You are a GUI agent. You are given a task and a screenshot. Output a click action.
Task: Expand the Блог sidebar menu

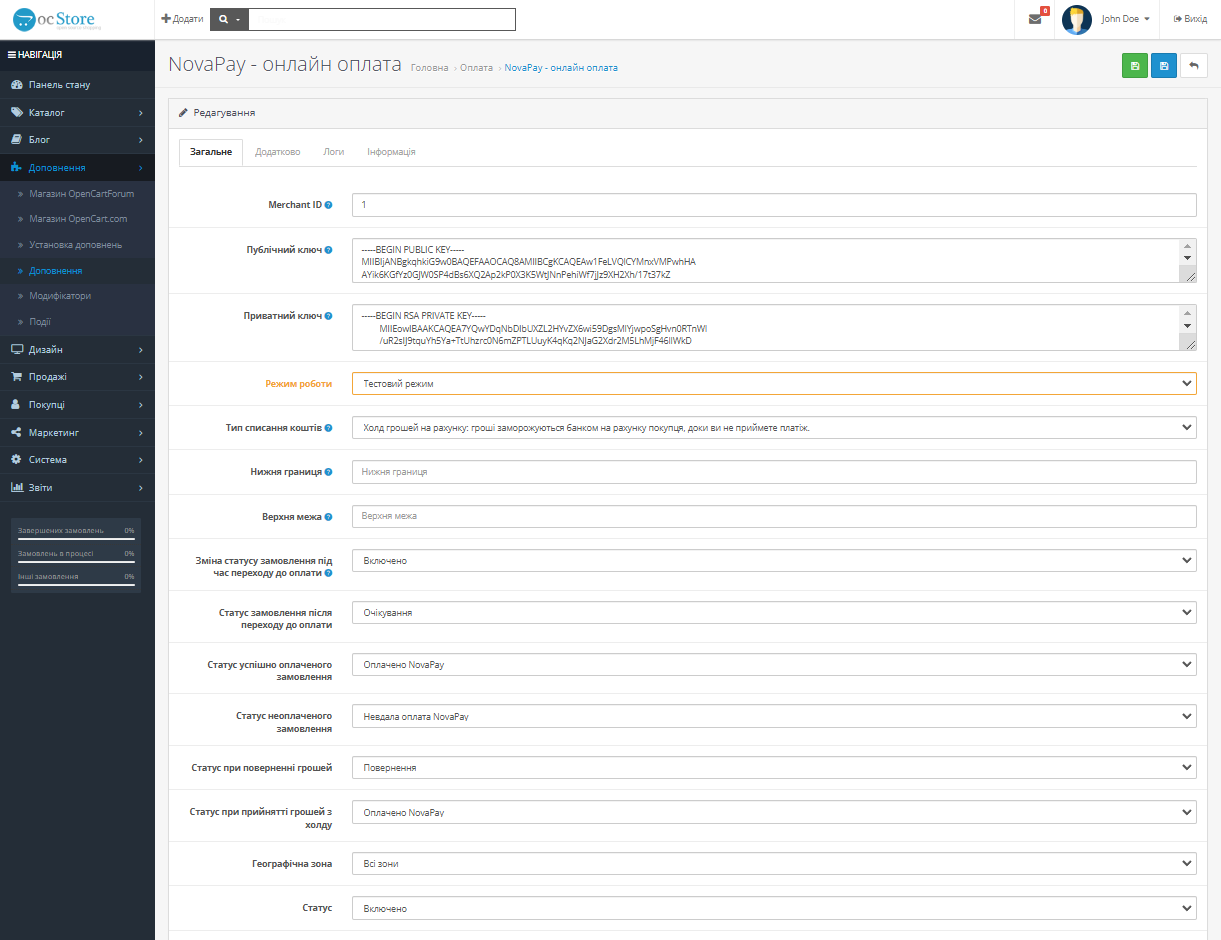tap(77, 140)
